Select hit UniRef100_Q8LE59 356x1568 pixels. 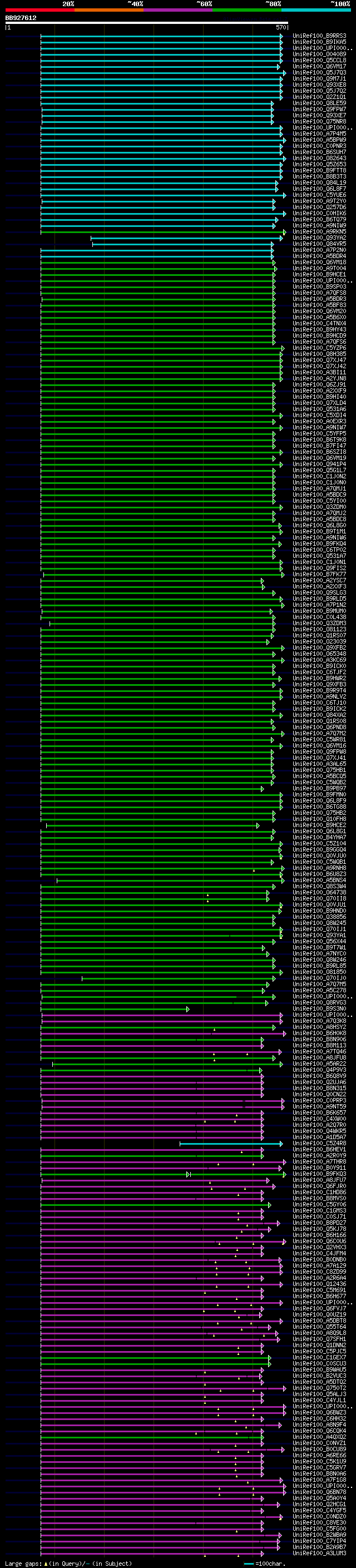pos(319,103)
